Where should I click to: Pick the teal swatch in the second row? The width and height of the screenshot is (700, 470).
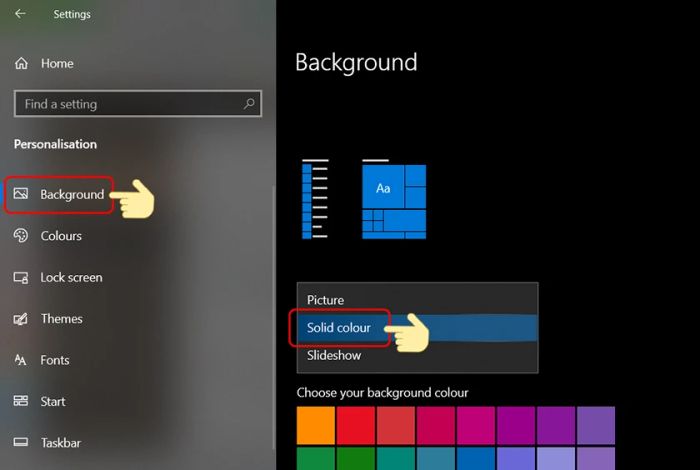[396, 459]
